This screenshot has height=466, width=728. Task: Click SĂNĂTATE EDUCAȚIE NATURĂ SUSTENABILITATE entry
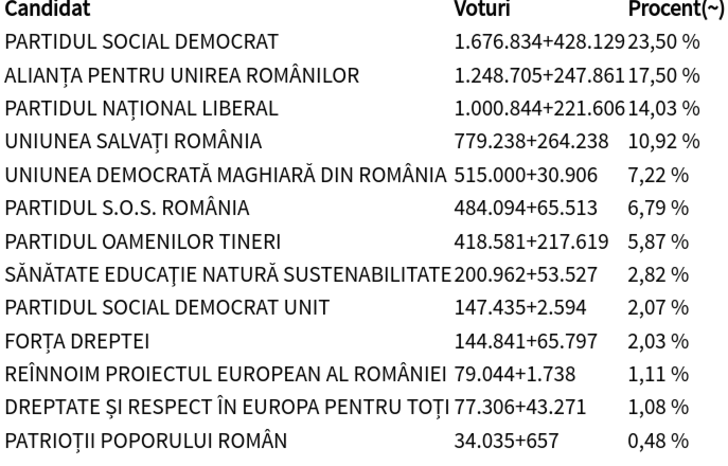pyautogui.click(x=227, y=274)
